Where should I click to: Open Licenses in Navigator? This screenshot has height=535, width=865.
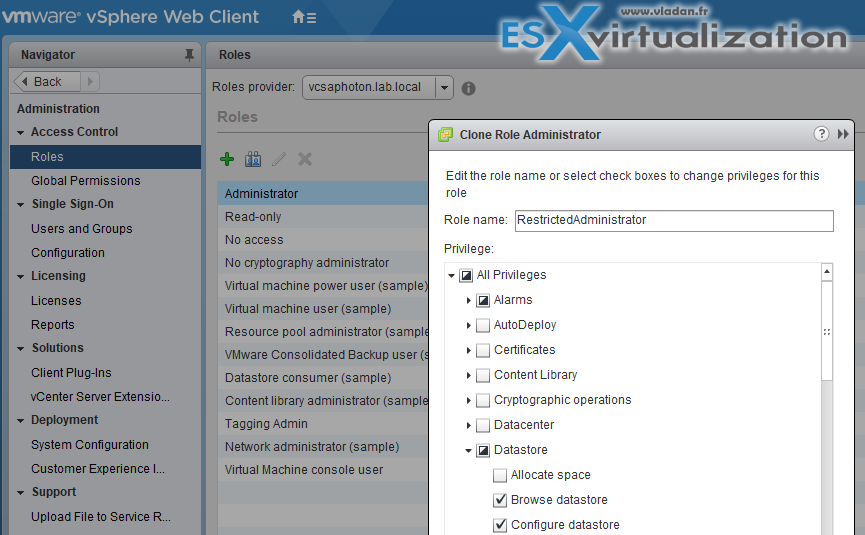tap(56, 301)
